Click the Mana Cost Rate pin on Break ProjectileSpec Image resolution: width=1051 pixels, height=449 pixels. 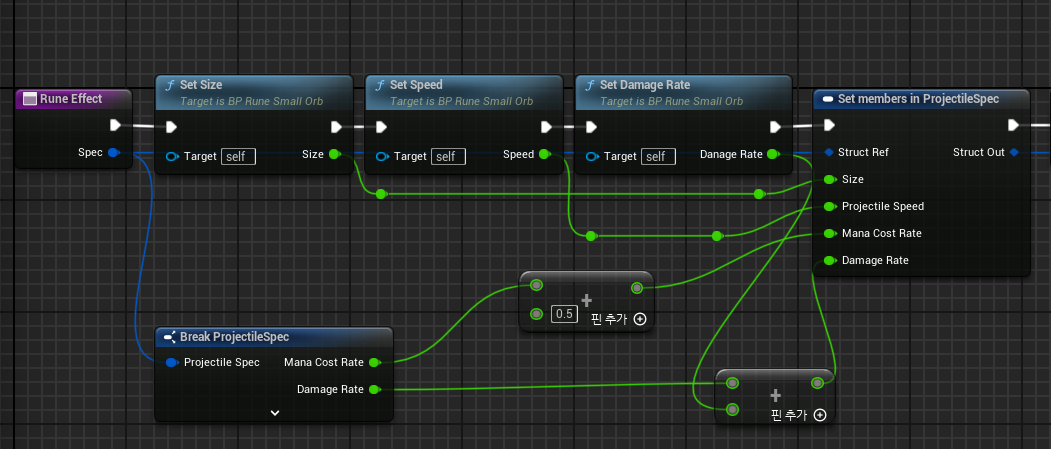point(375,363)
